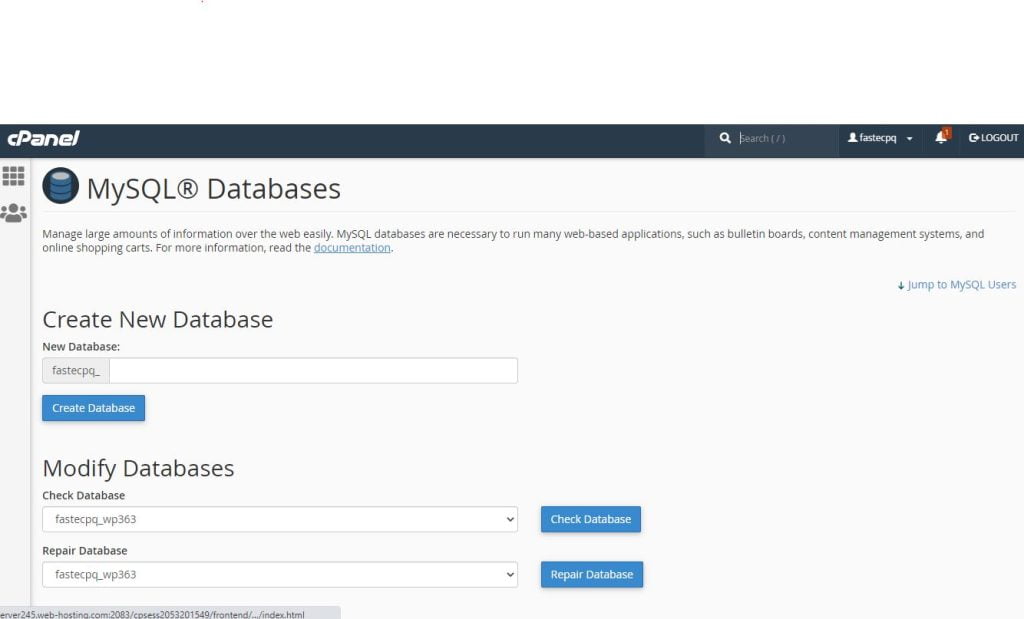The height and width of the screenshot is (619, 1024).
Task: Click the MySQL Databases page icon
Action: (61, 186)
